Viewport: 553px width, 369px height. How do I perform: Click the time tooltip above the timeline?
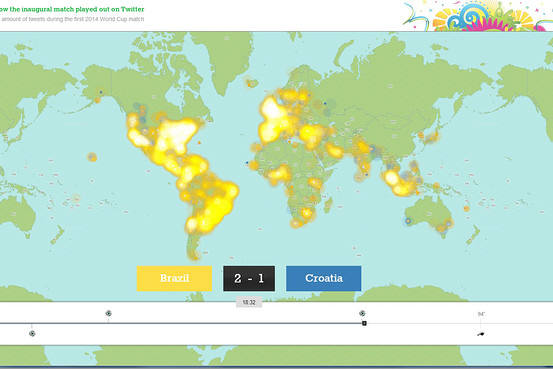click(x=249, y=302)
